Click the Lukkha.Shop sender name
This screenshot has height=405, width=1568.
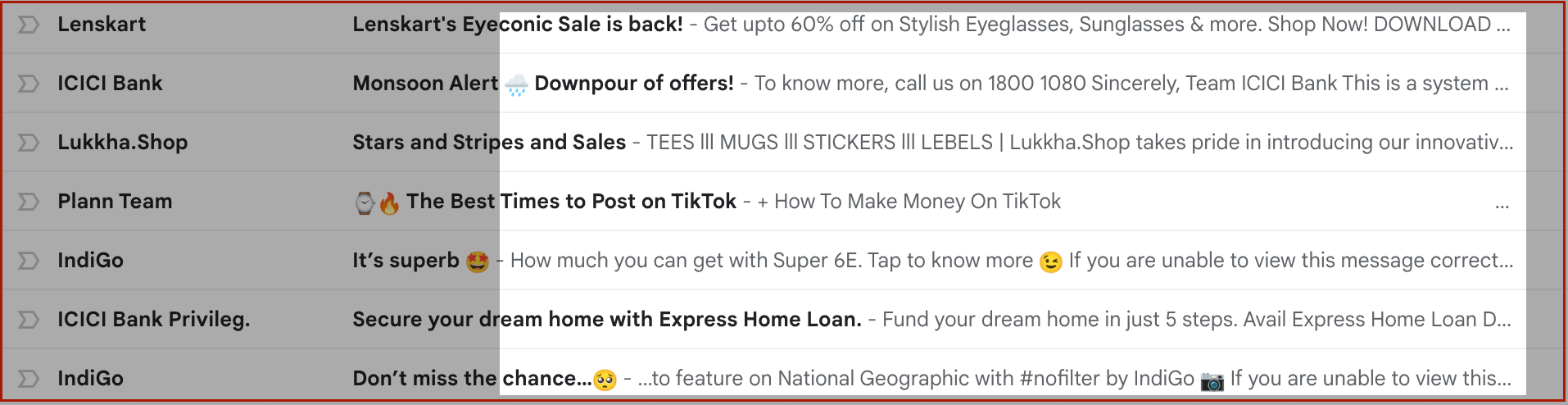pyautogui.click(x=123, y=143)
